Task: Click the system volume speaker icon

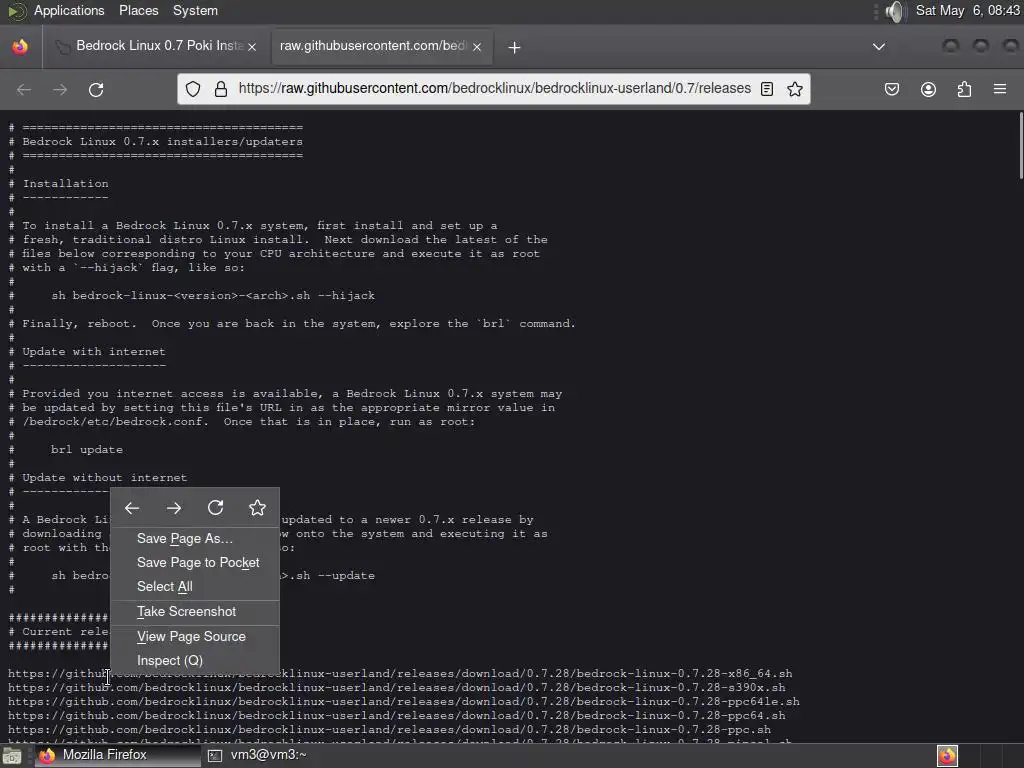Action: coord(895,11)
